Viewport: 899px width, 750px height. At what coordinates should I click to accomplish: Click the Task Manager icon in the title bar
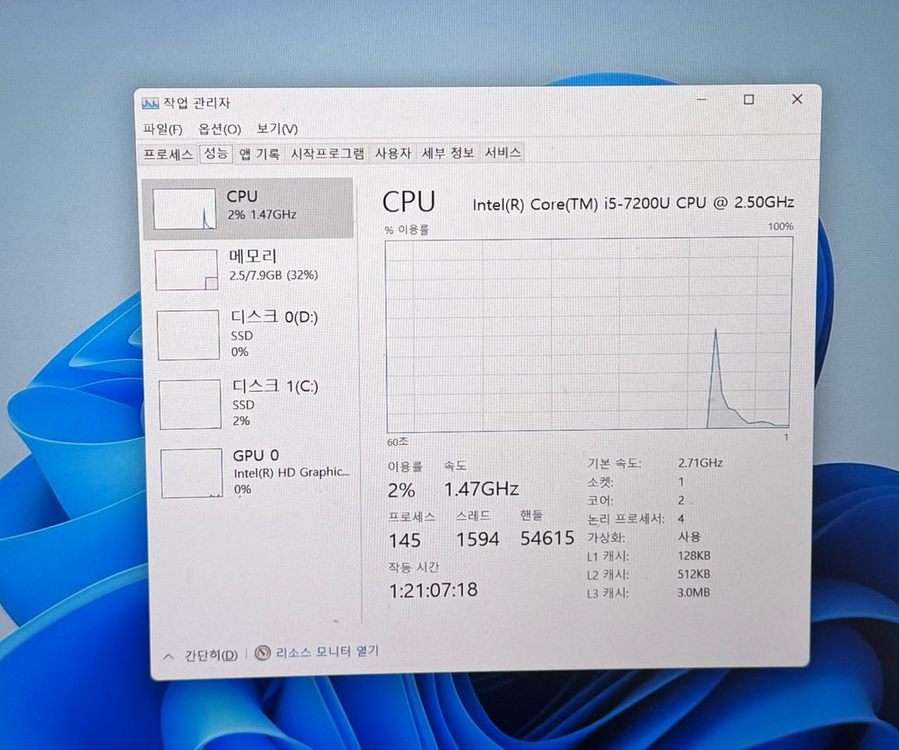(152, 101)
